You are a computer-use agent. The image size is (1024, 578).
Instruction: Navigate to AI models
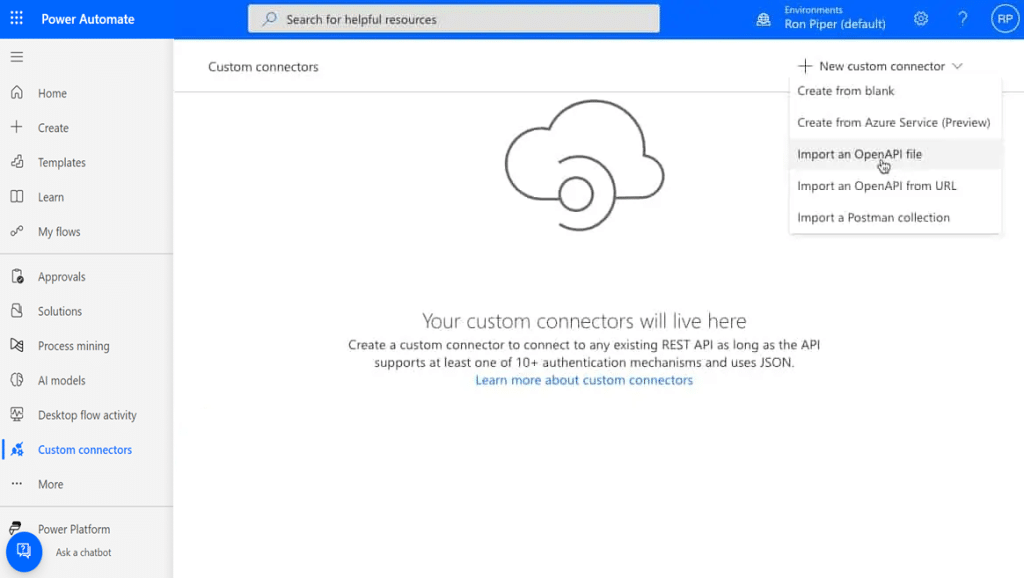(x=62, y=380)
